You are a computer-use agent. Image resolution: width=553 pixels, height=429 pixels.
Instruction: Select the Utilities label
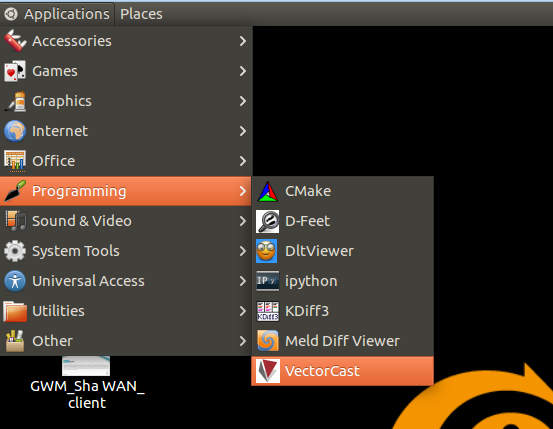point(58,311)
